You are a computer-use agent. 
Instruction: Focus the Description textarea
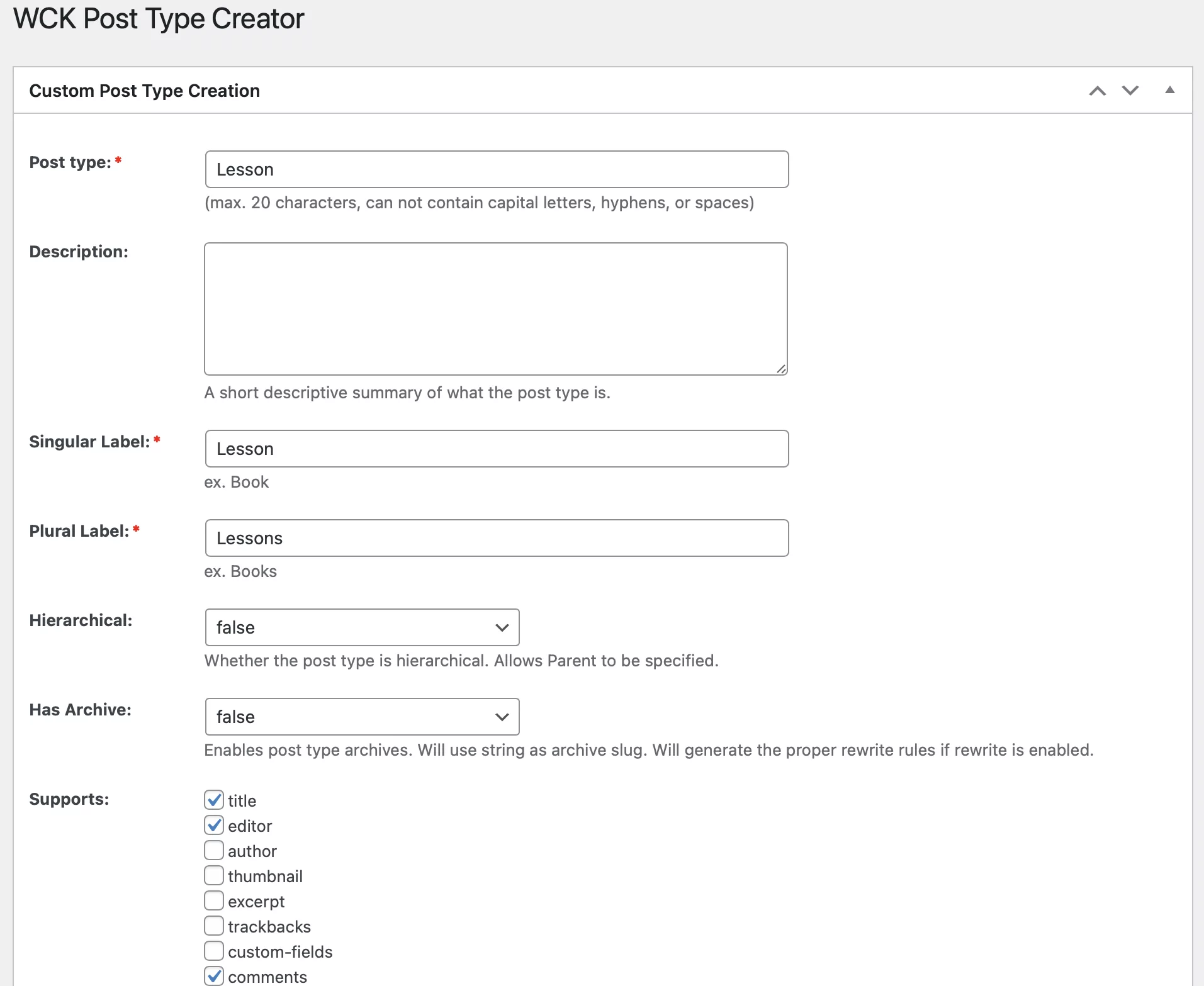pos(496,309)
